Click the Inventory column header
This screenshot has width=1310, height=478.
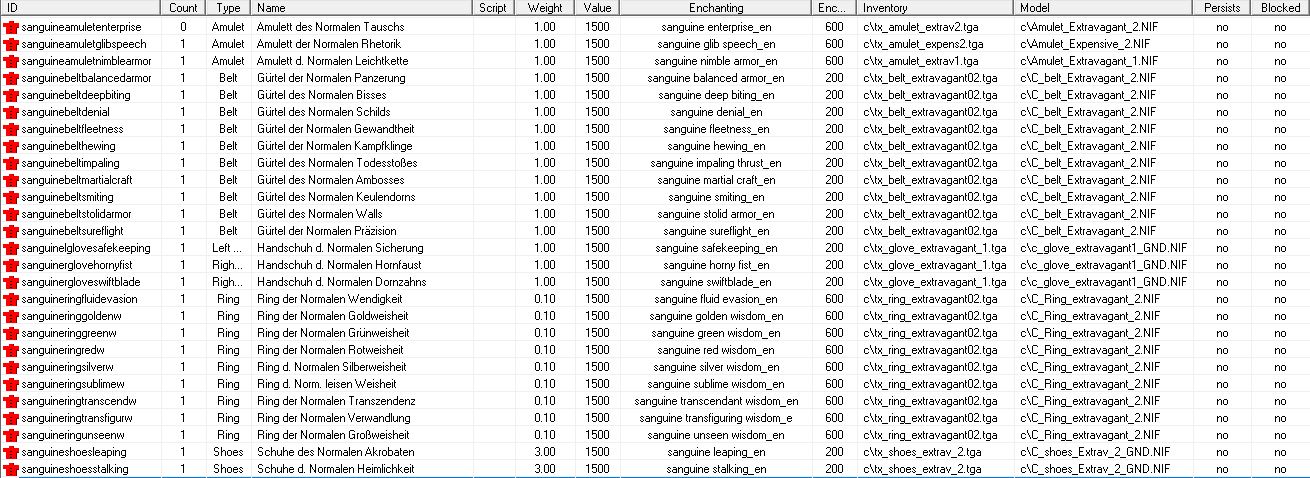935,8
